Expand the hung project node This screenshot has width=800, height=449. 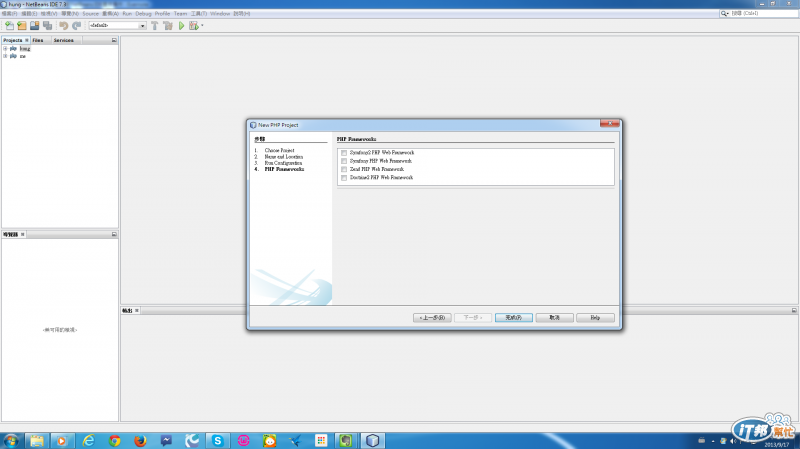(5, 48)
